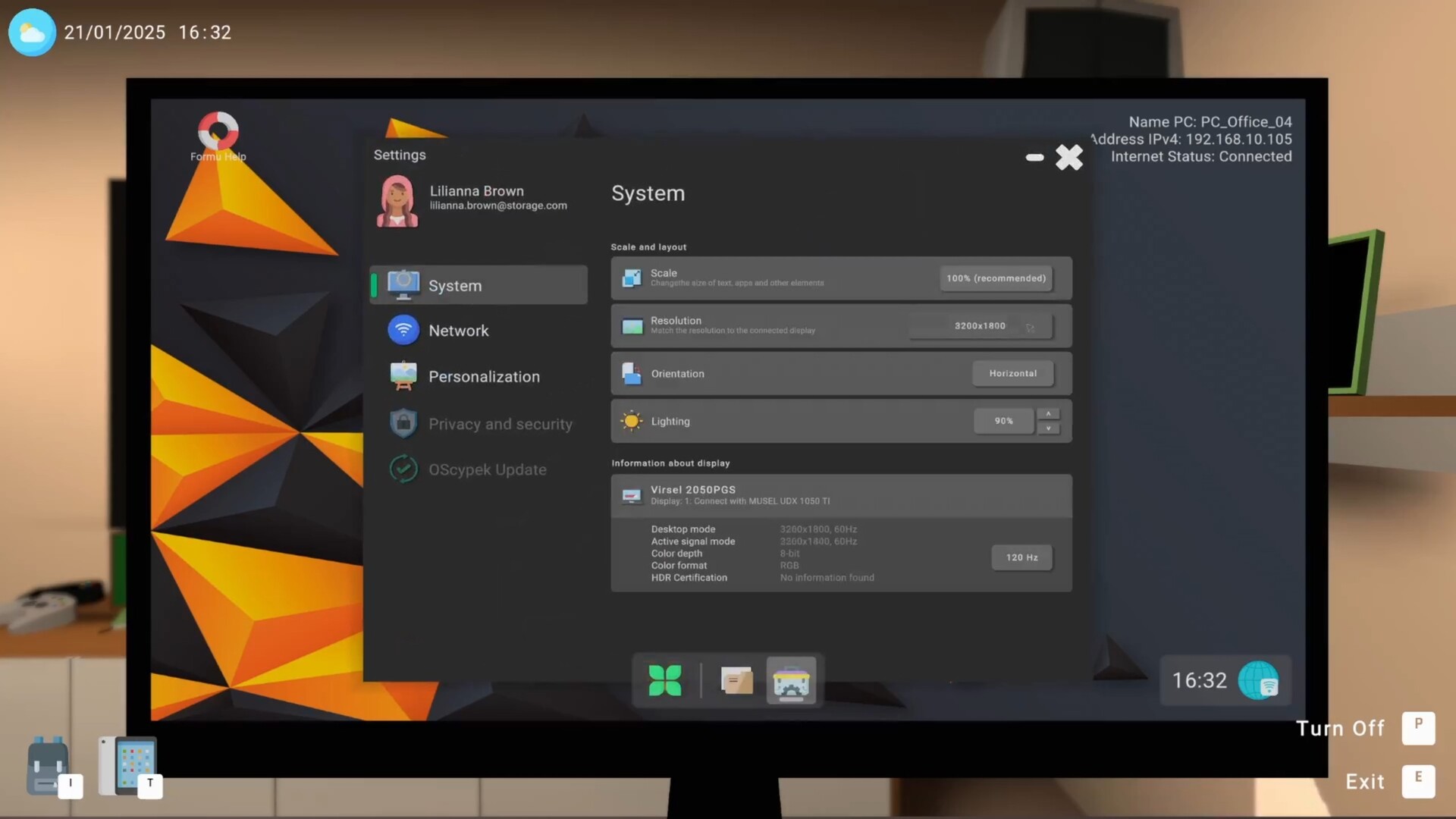This screenshot has width=1456, height=819.
Task: Open the Horizontal orientation dropdown
Action: 1012,373
